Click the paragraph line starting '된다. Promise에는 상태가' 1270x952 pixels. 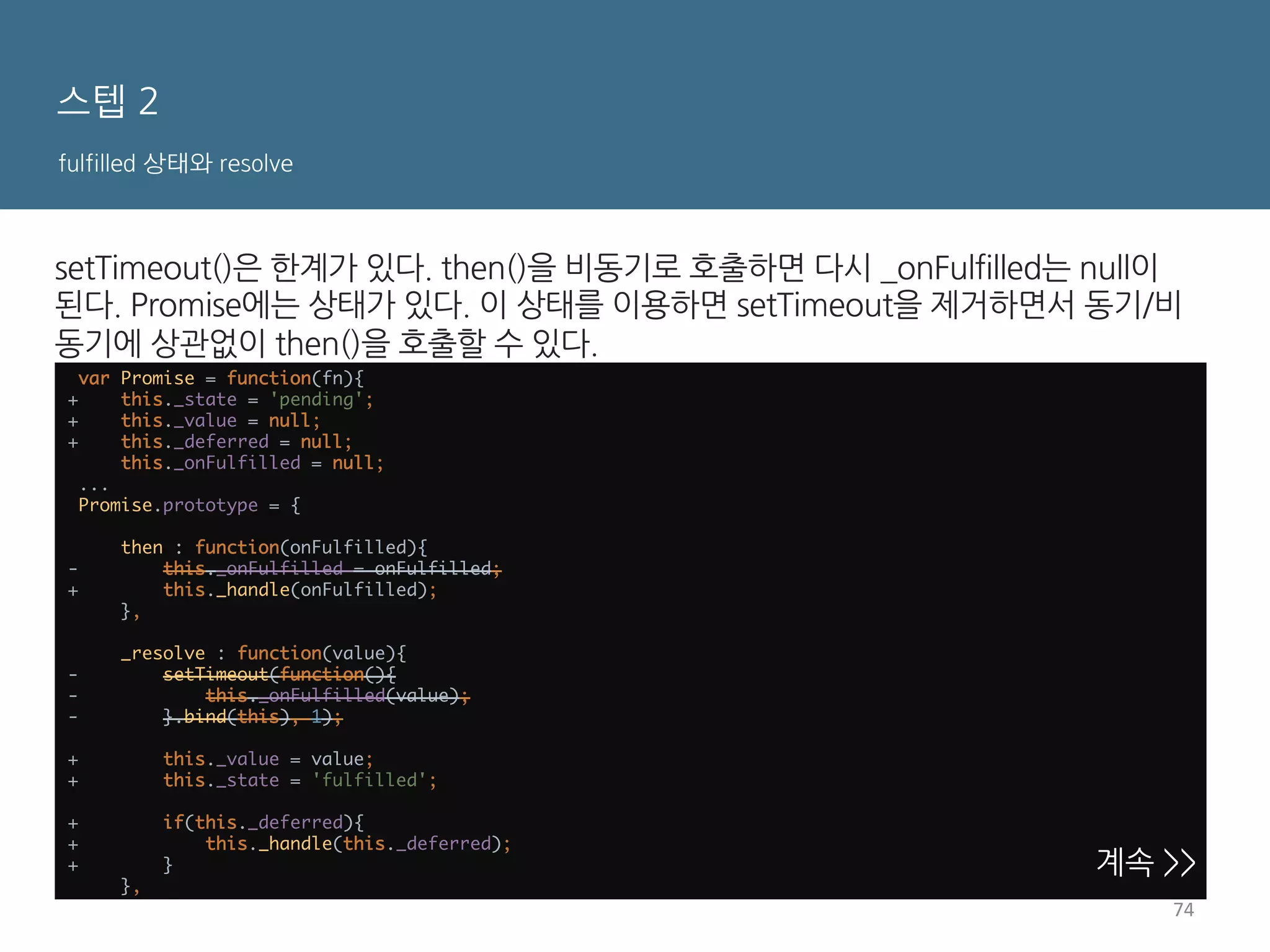point(618,306)
